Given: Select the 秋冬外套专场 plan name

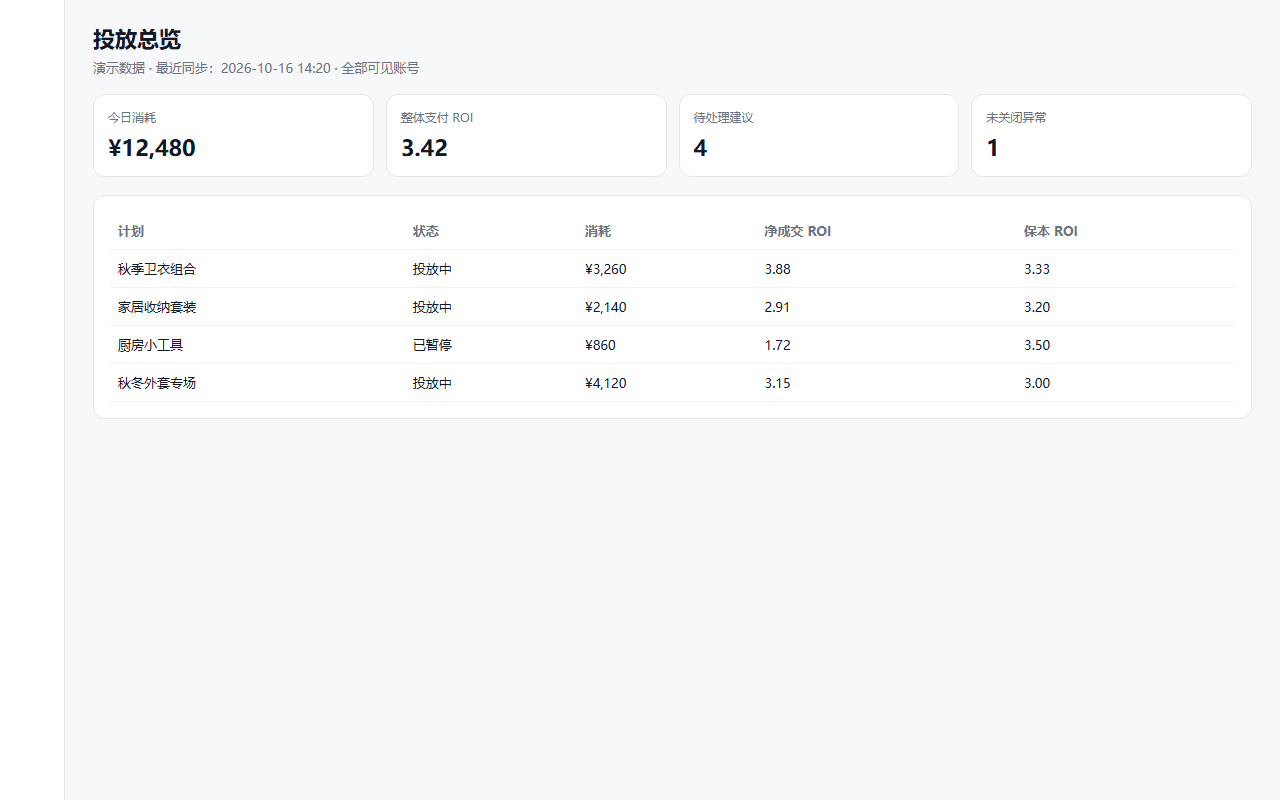Looking at the screenshot, I should pos(157,383).
